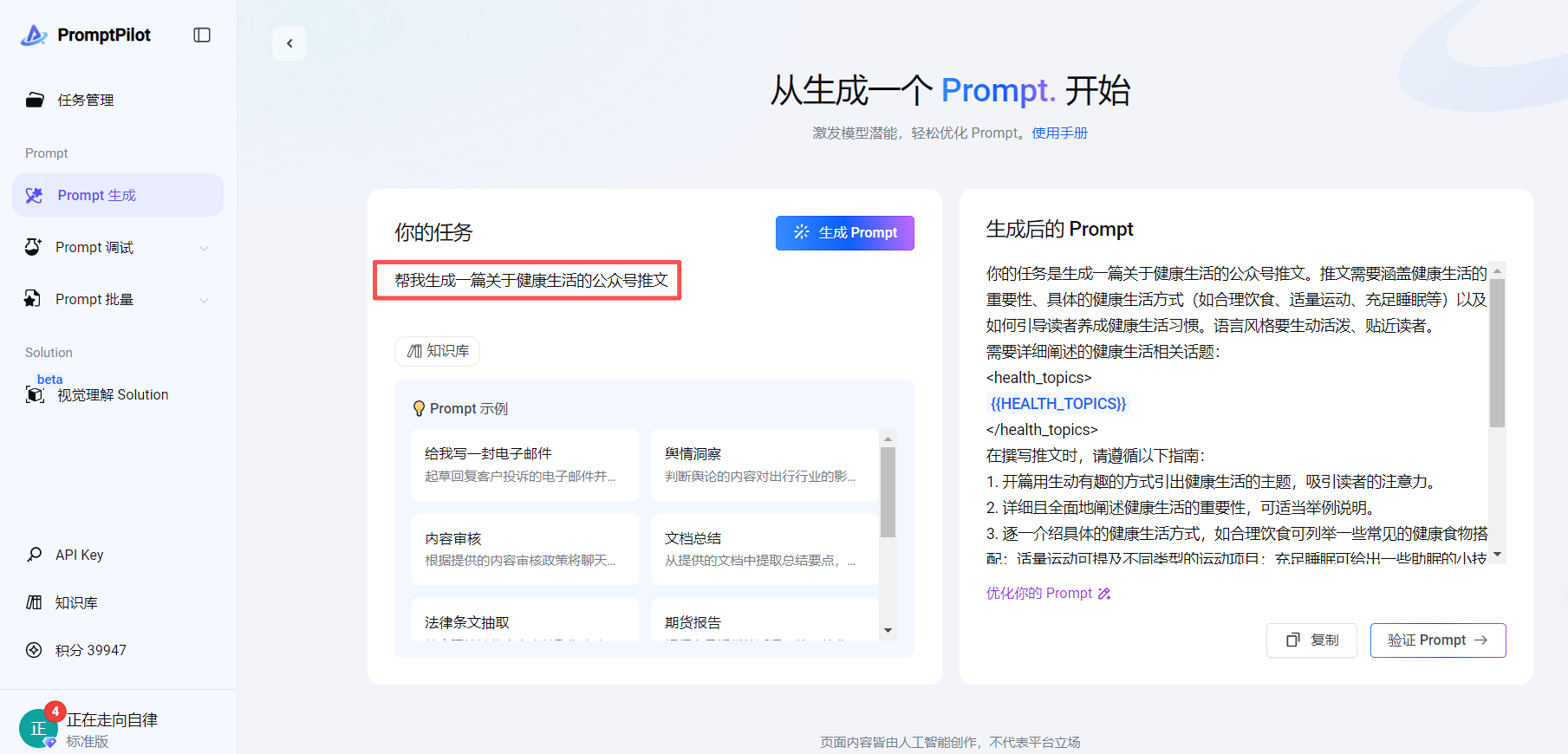Open 任务管理 in the sidebar
The width and height of the screenshot is (1568, 754).
pyautogui.click(x=86, y=100)
